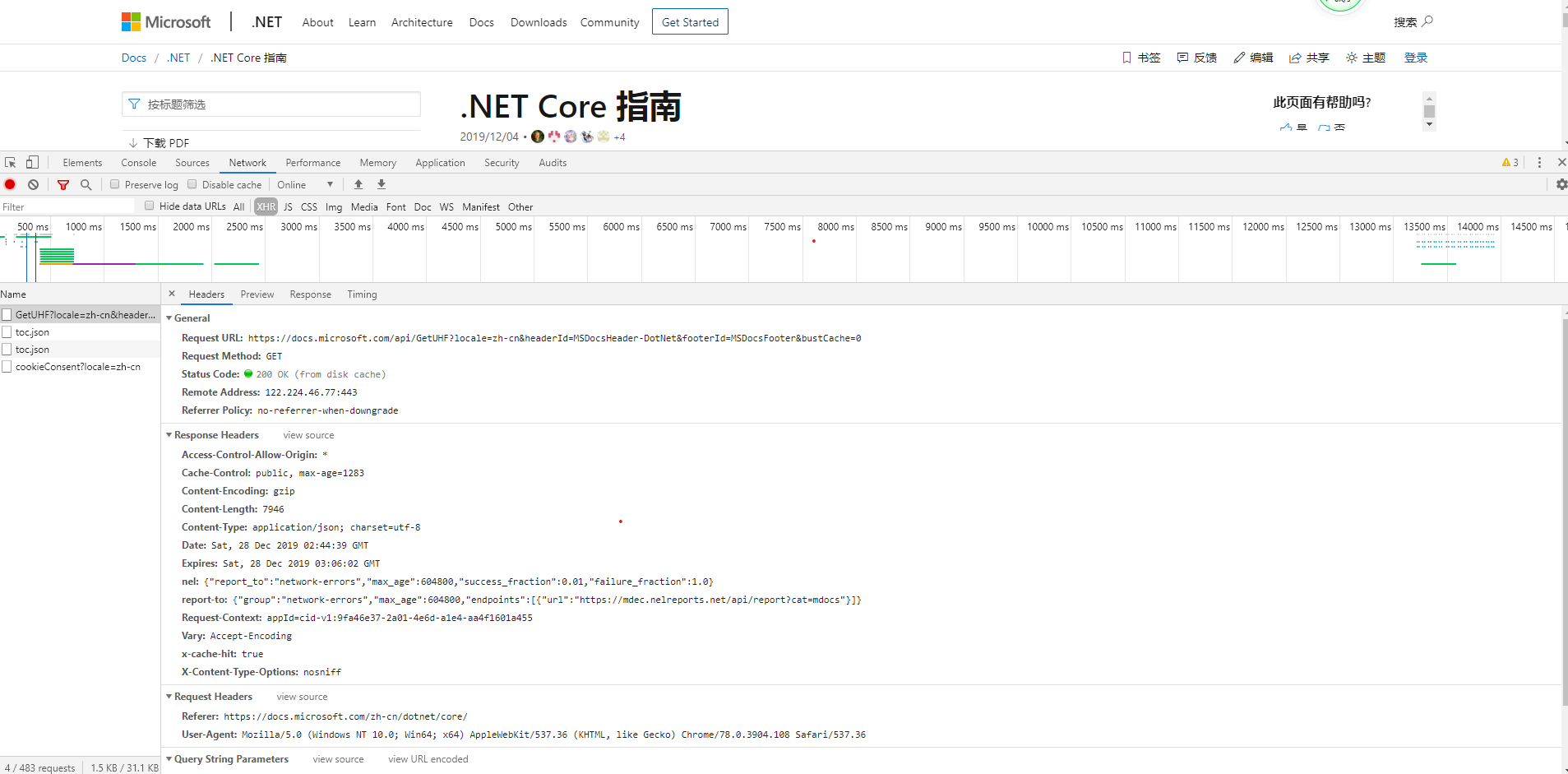Open the DevTools three-dot menu
Screen dimensions: 1568x774
point(1539,163)
